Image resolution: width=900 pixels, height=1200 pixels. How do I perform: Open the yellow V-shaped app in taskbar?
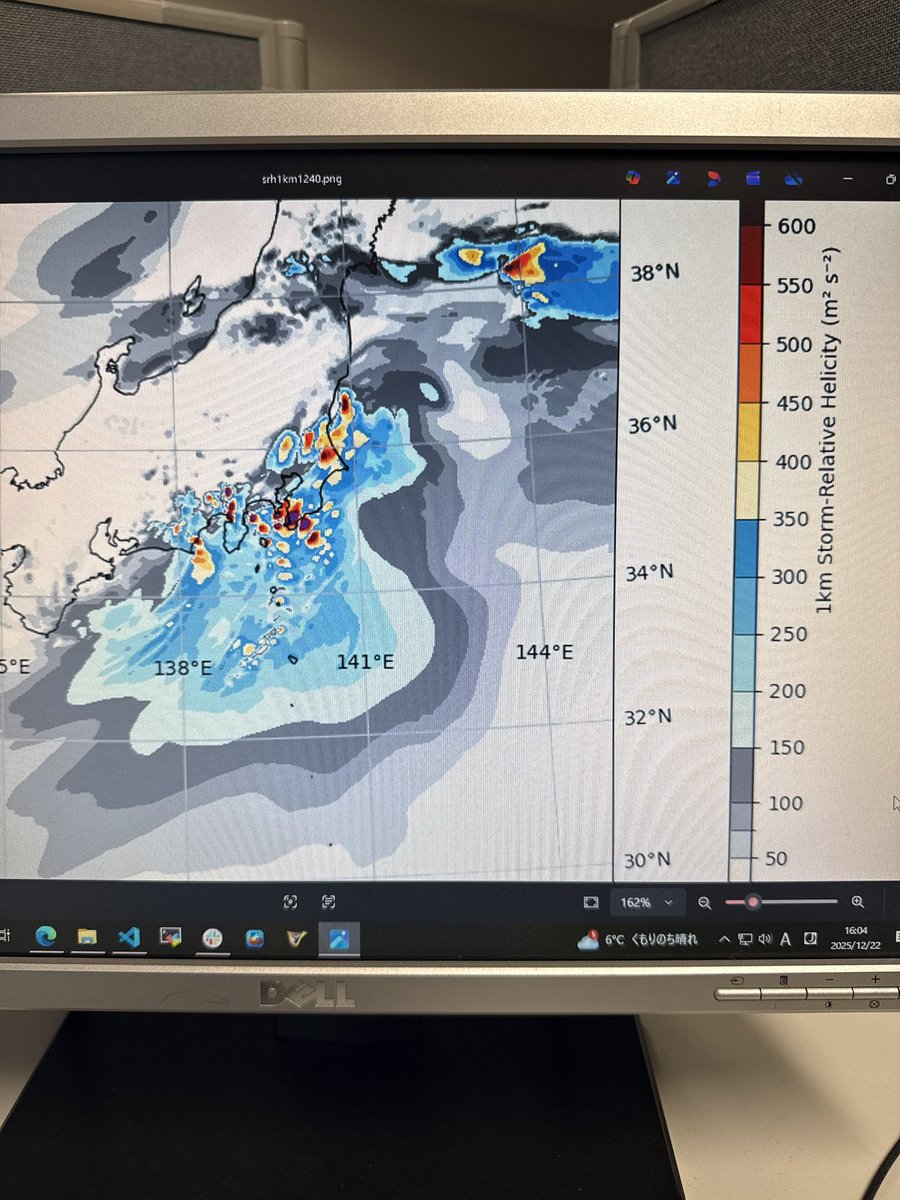coord(296,938)
